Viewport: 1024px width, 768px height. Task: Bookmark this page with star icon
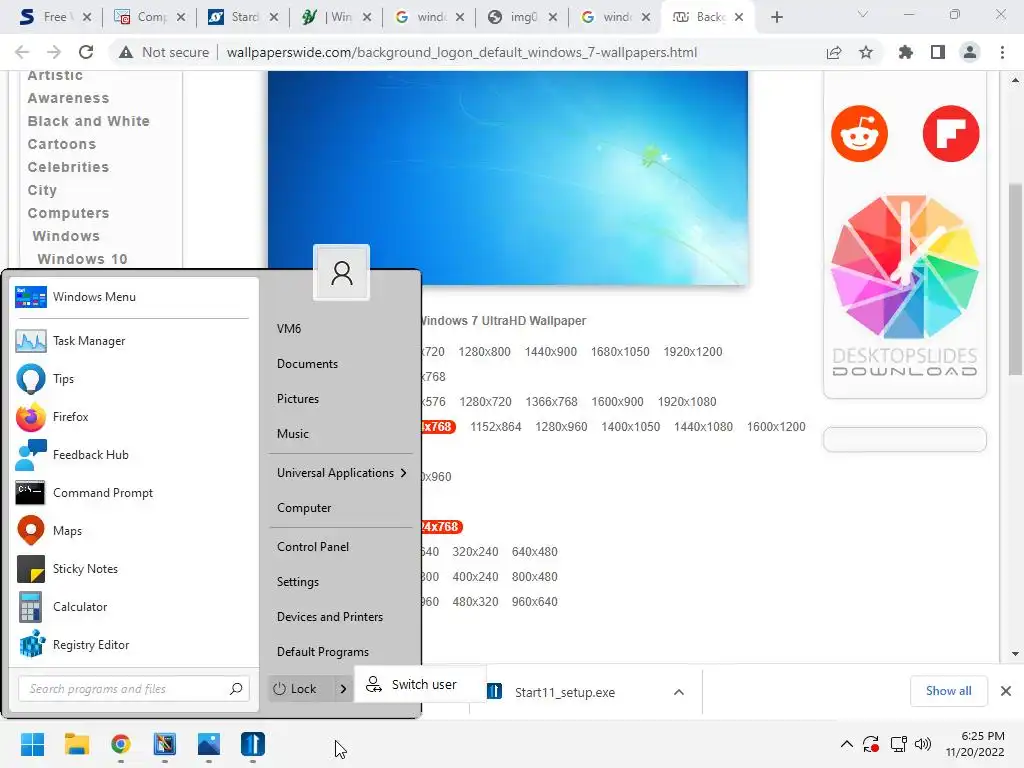866,52
